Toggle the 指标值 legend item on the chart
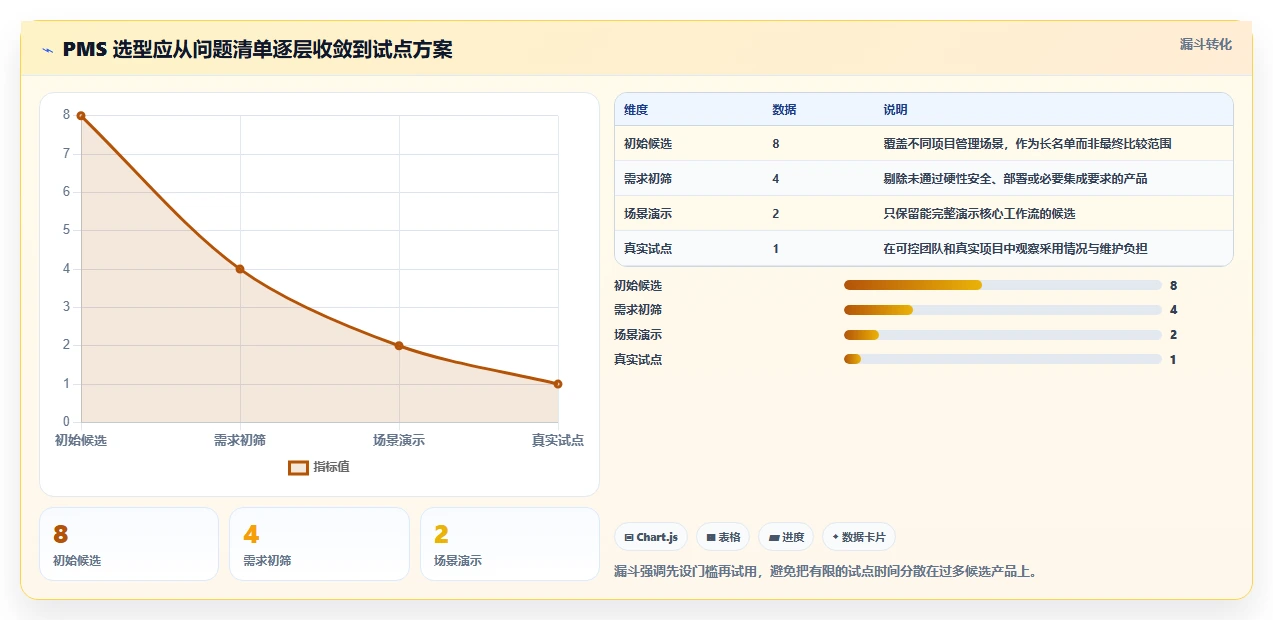This screenshot has width=1273, height=620. click(x=319, y=467)
